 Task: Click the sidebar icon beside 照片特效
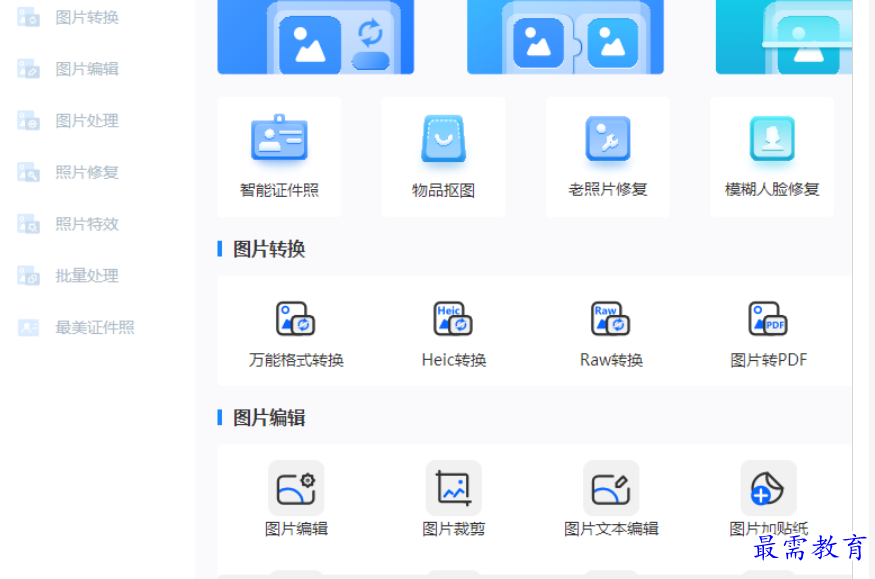pyautogui.click(x=28, y=224)
